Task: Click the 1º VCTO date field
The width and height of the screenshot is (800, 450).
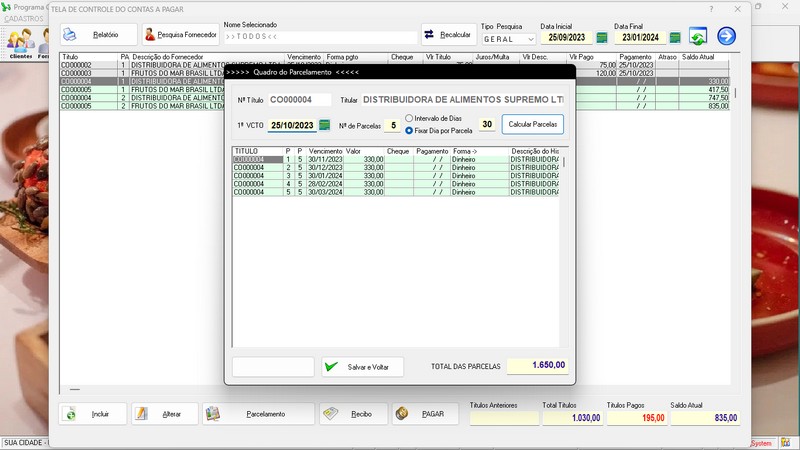Action: [x=291, y=125]
